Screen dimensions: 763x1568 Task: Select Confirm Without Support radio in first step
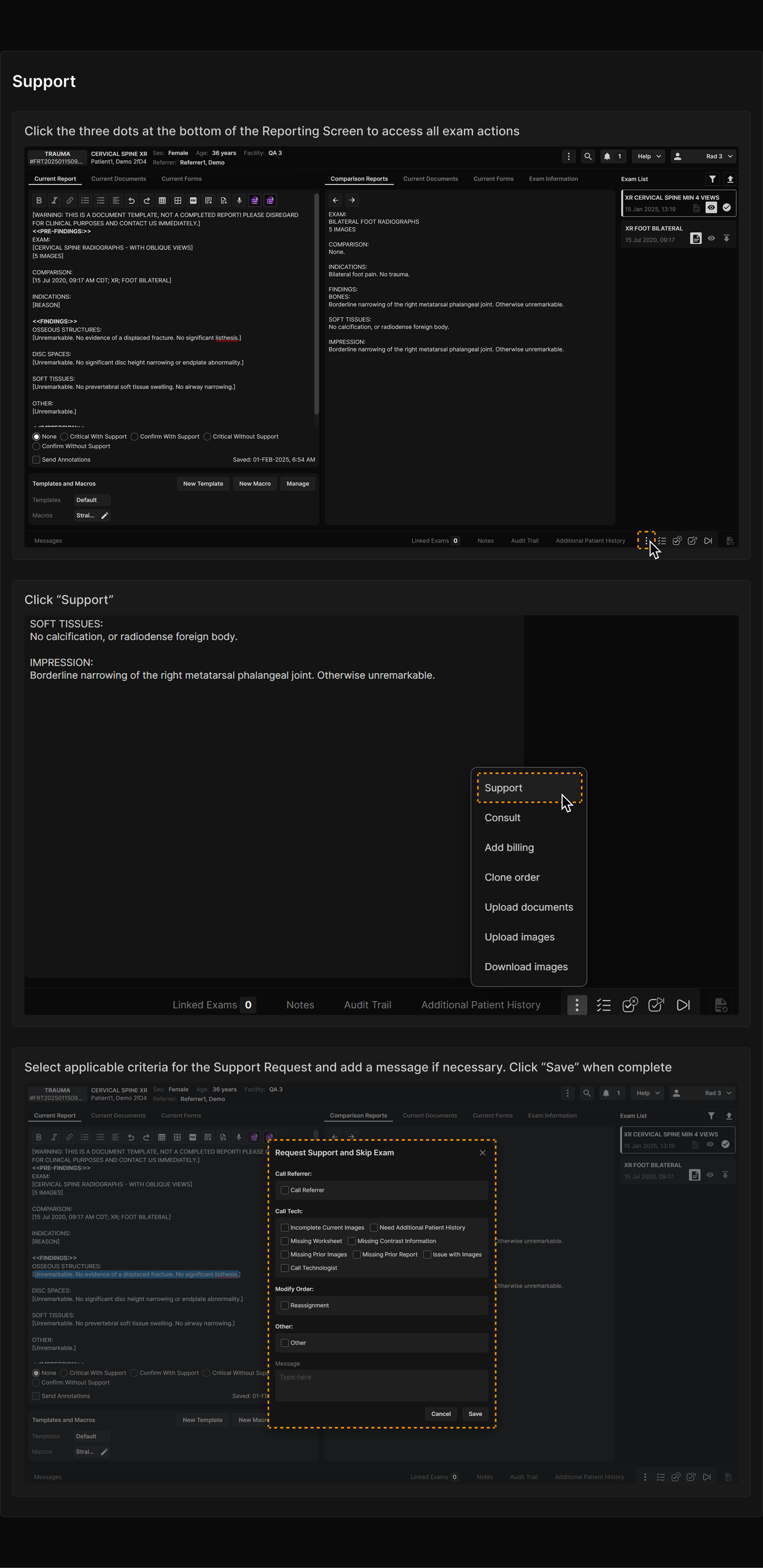[x=36, y=446]
